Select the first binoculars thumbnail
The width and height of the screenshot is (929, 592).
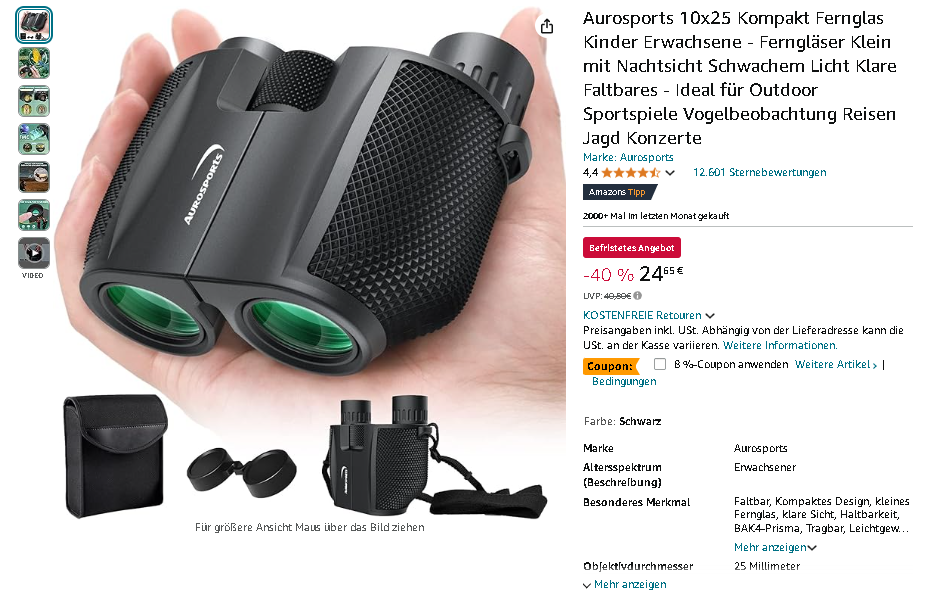pyautogui.click(x=34, y=25)
